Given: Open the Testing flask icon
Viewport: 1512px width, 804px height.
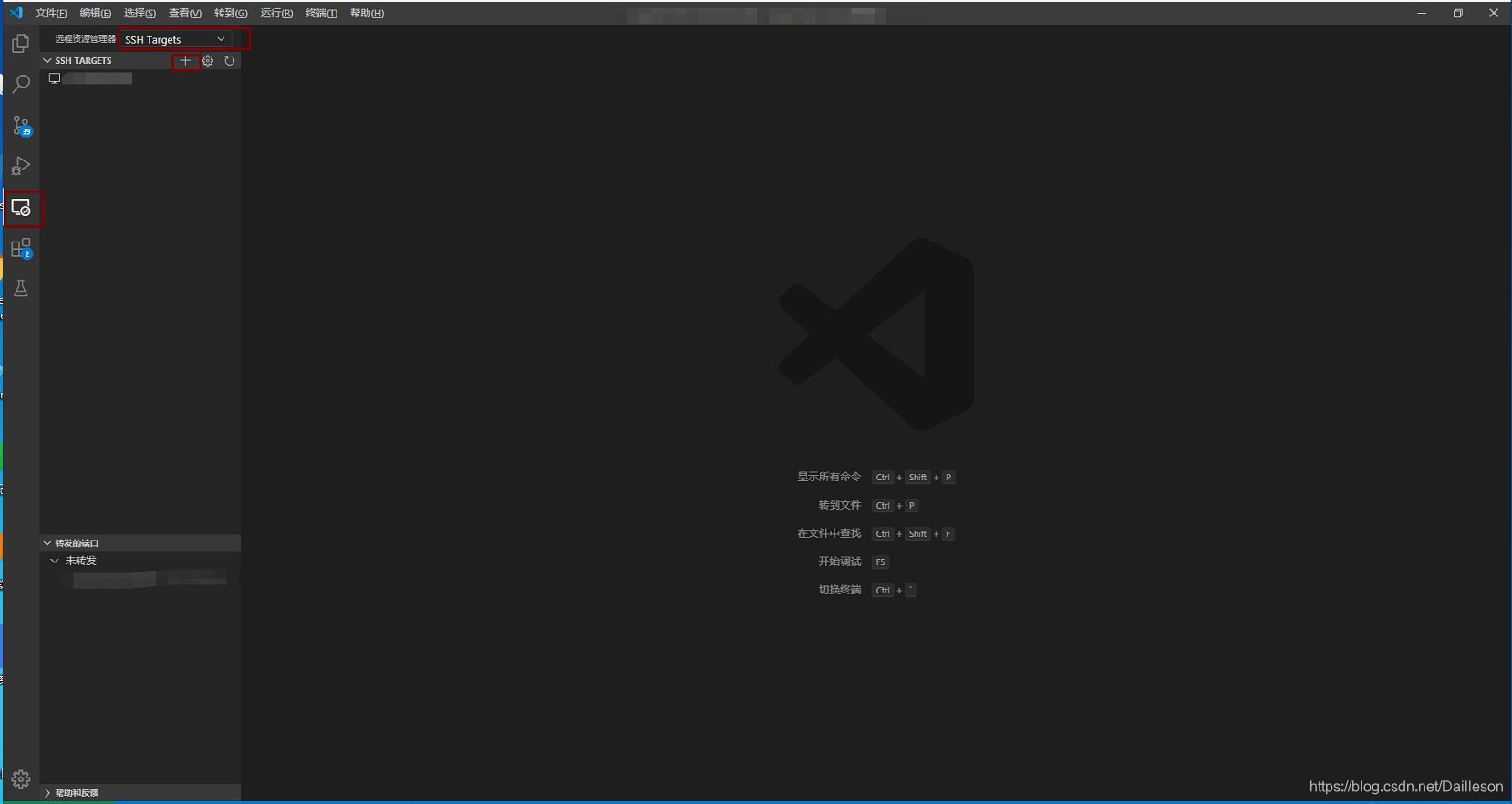Looking at the screenshot, I should tap(21, 288).
